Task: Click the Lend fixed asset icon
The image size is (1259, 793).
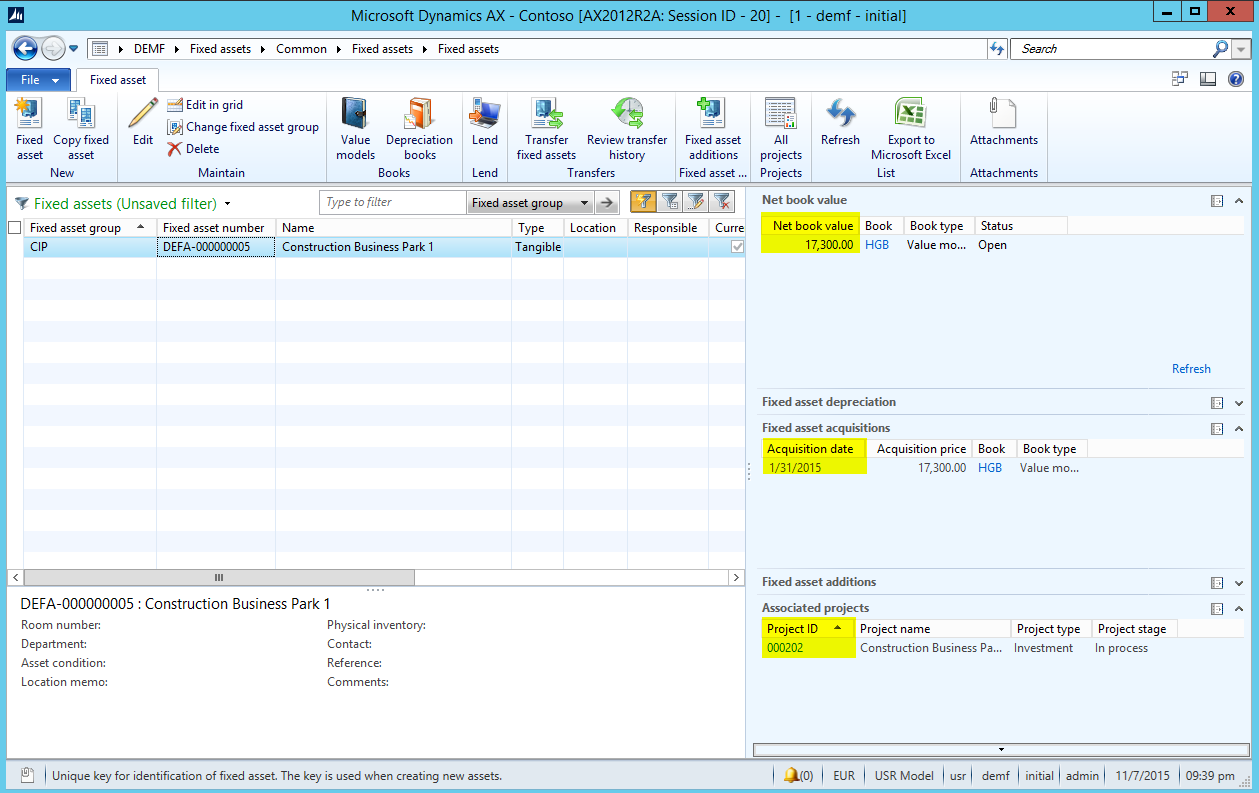Action: pos(485,115)
